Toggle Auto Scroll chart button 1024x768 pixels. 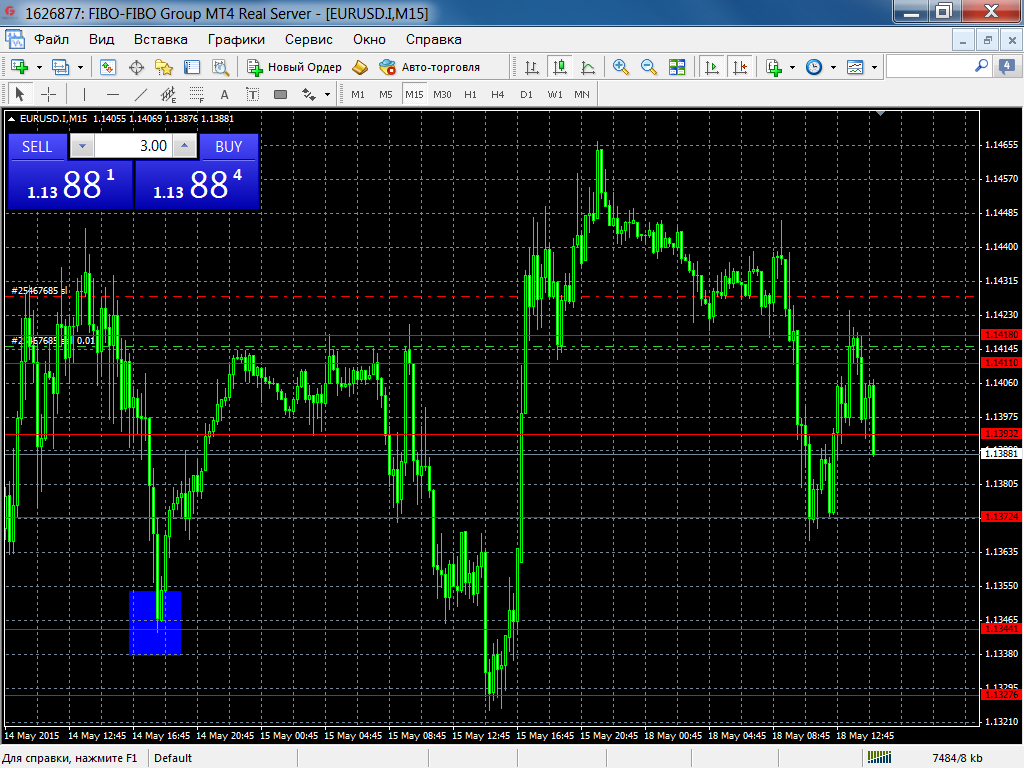(x=712, y=67)
